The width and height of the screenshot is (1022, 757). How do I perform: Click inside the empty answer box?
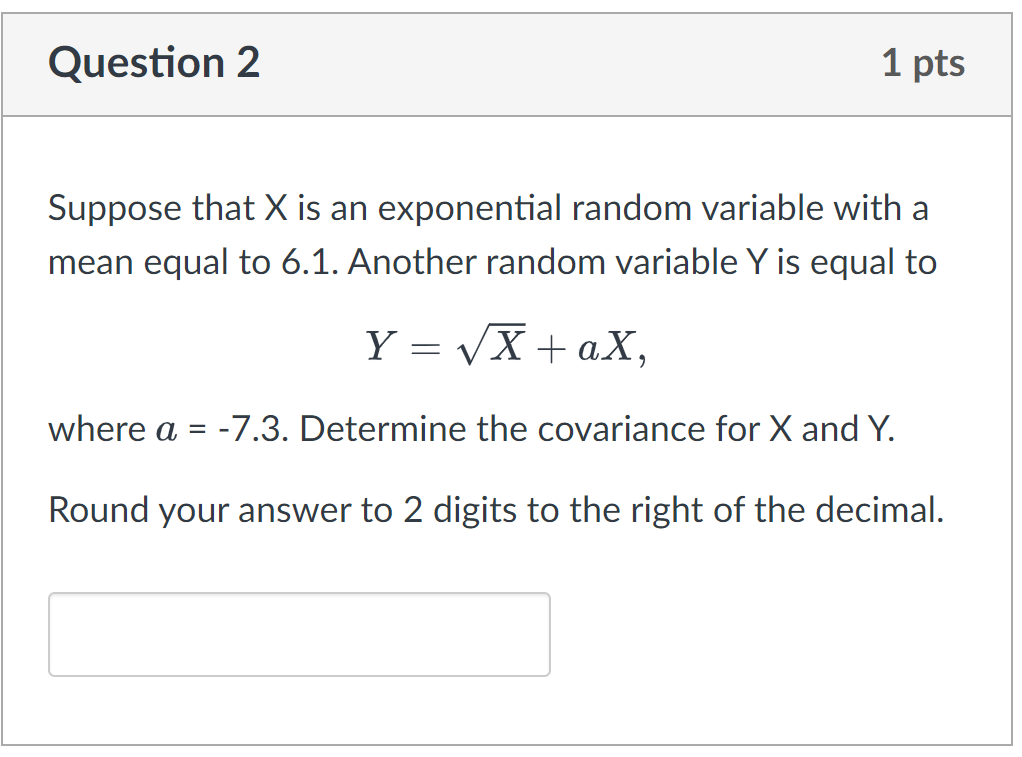pyautogui.click(x=298, y=634)
